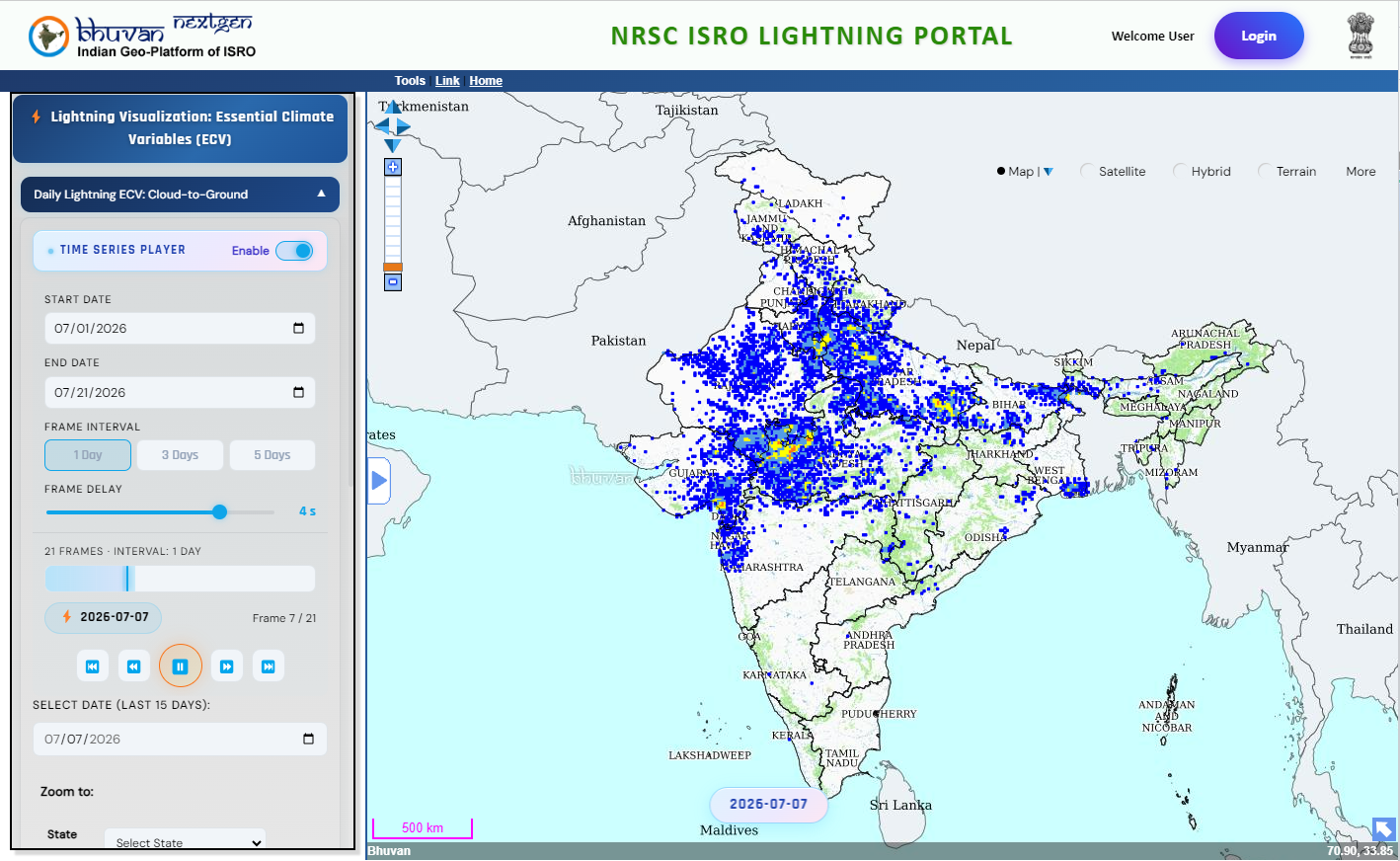Click the Afghanistan map label

point(606,221)
